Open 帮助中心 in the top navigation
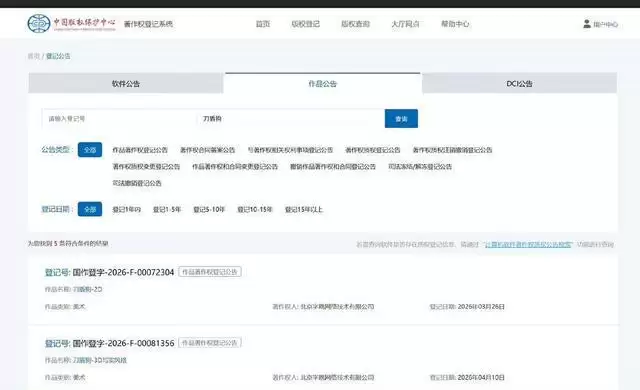 [x=455, y=24]
